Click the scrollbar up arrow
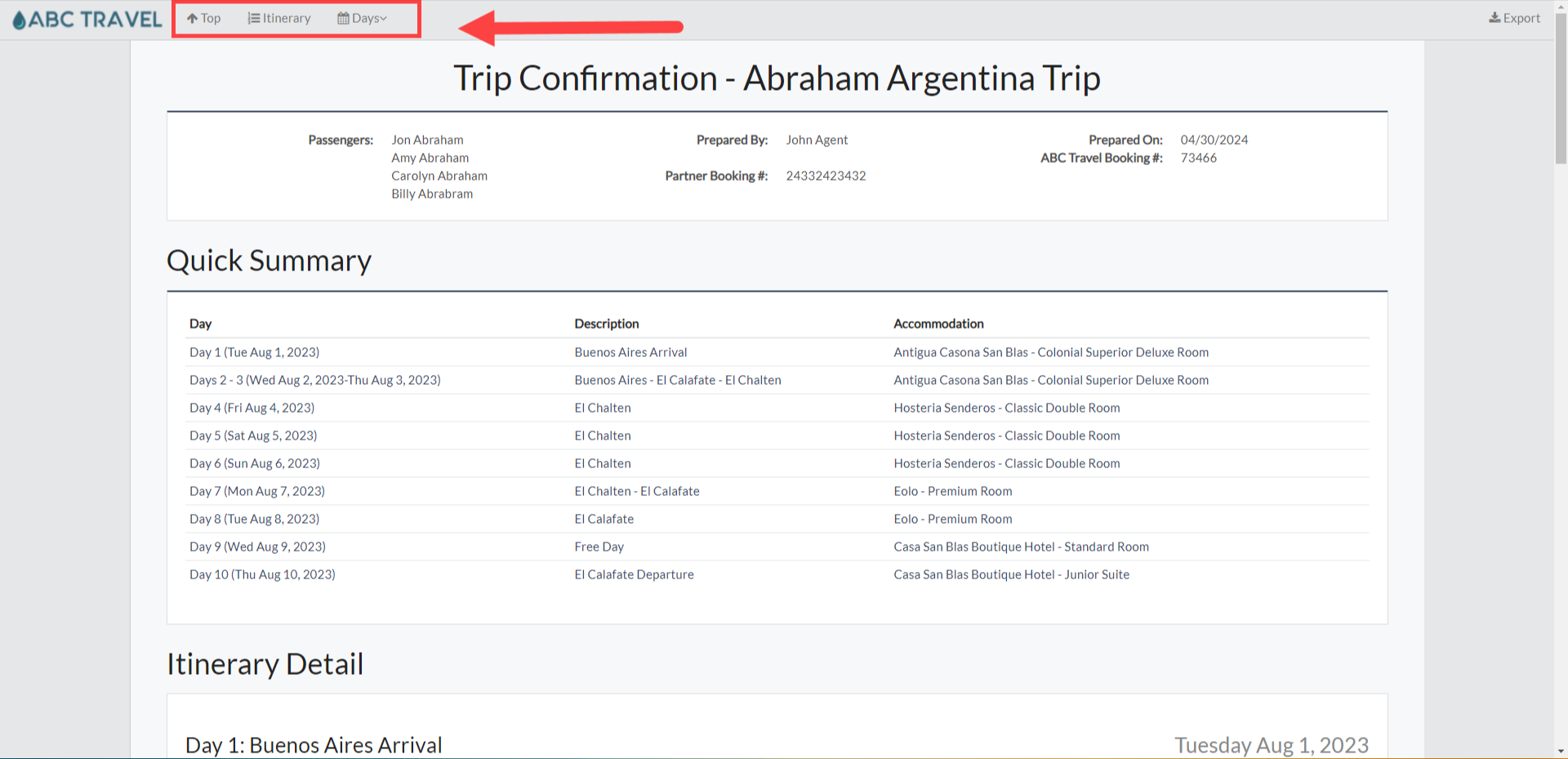The width and height of the screenshot is (1568, 759). coord(1561,7)
